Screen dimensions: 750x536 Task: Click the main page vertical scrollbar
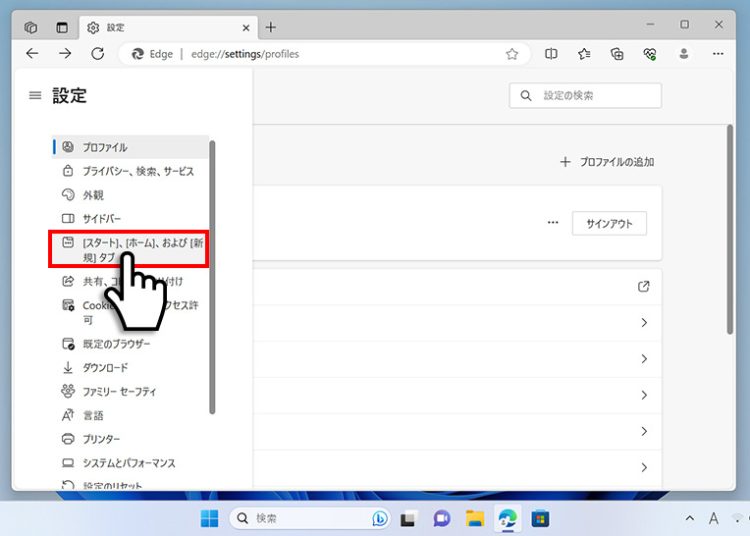pyautogui.click(x=729, y=230)
